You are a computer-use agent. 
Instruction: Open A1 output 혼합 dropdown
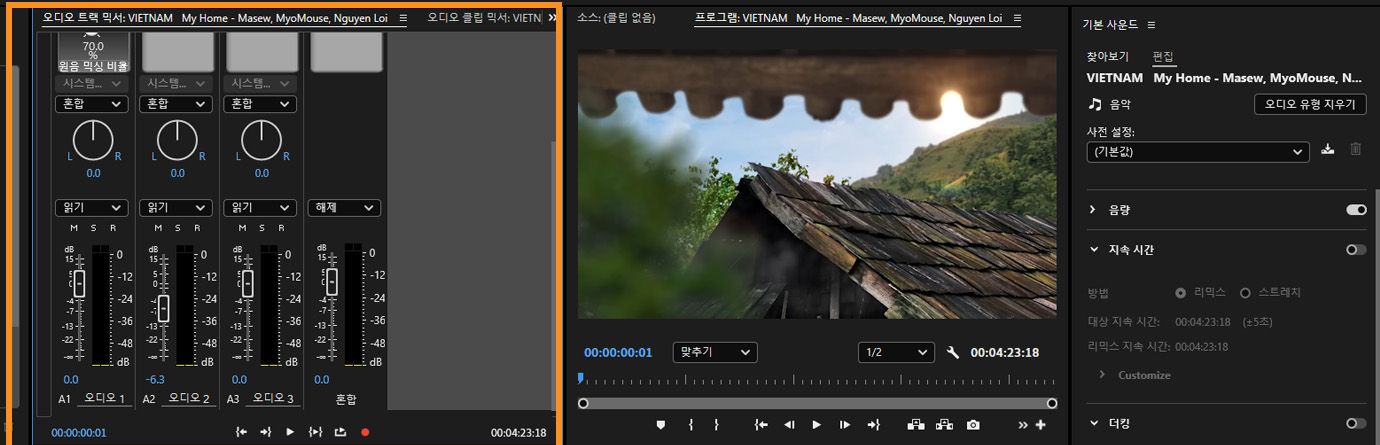92,104
